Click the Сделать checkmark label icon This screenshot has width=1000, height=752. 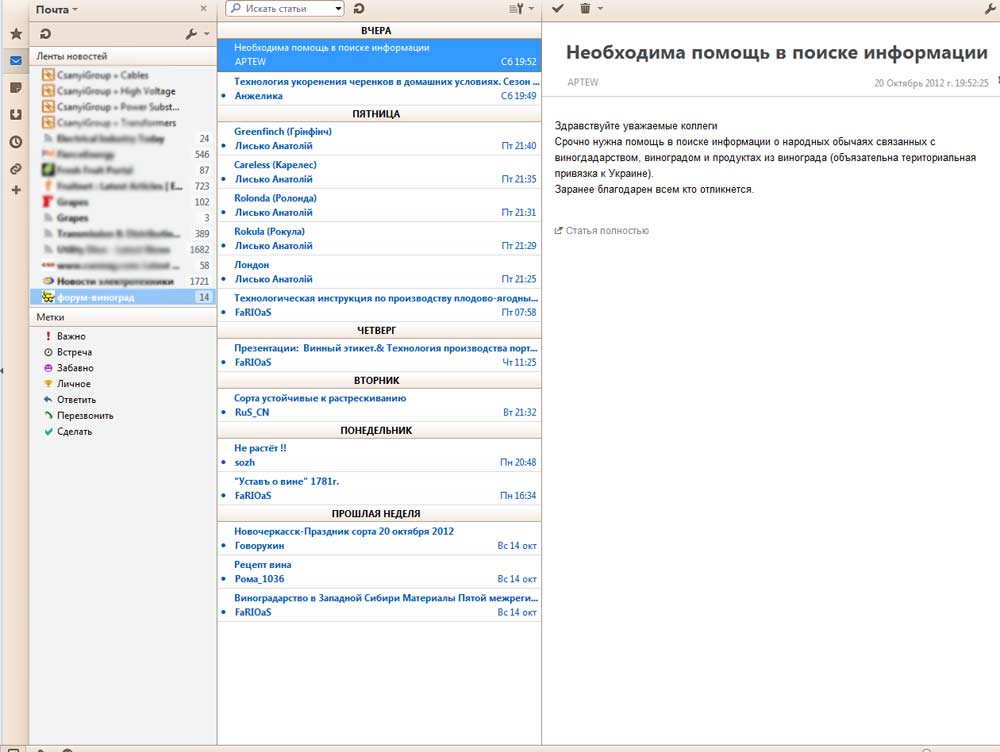pyautogui.click(x=48, y=431)
